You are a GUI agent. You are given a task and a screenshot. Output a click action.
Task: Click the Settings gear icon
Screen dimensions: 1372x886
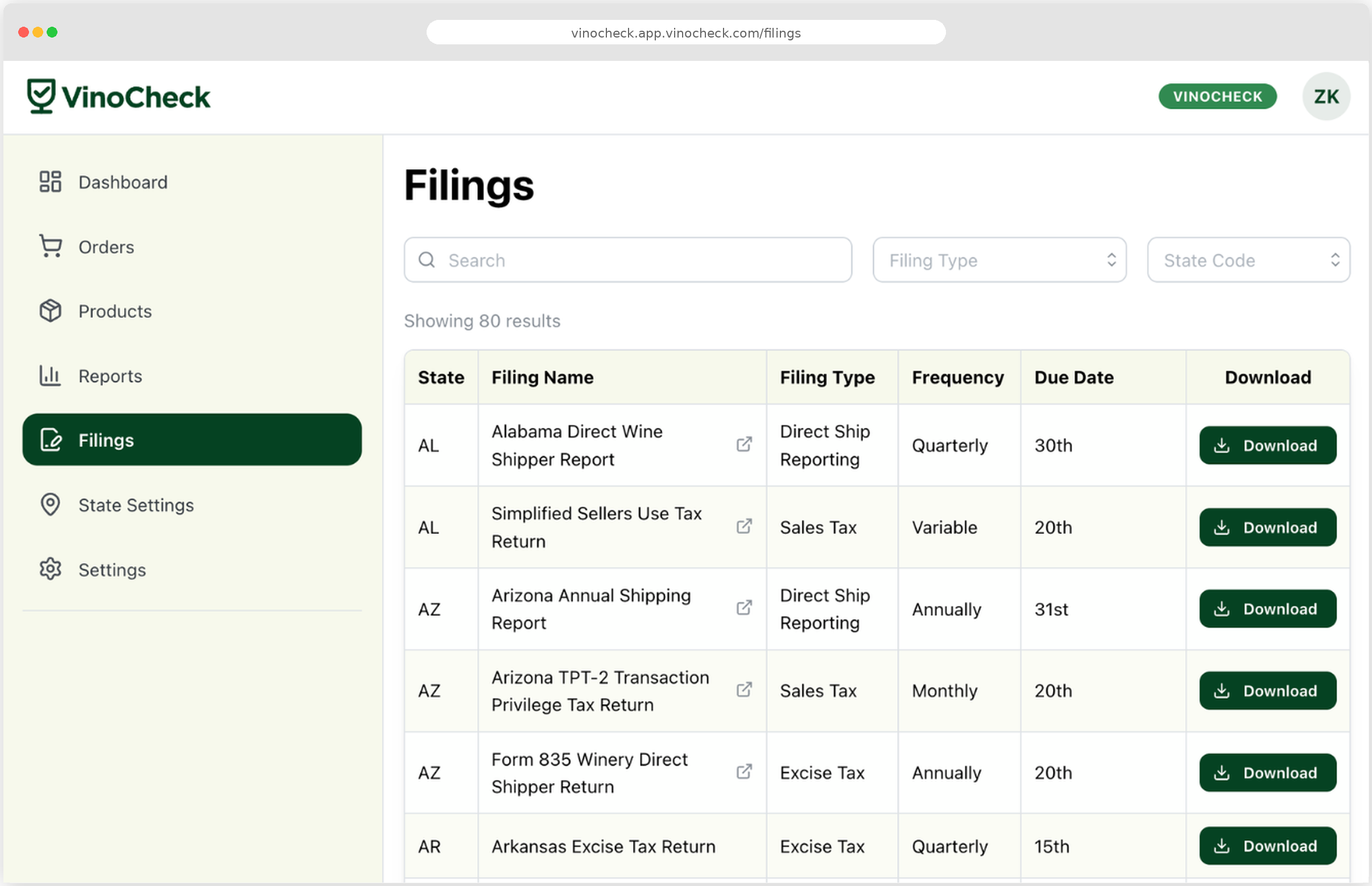(50, 569)
